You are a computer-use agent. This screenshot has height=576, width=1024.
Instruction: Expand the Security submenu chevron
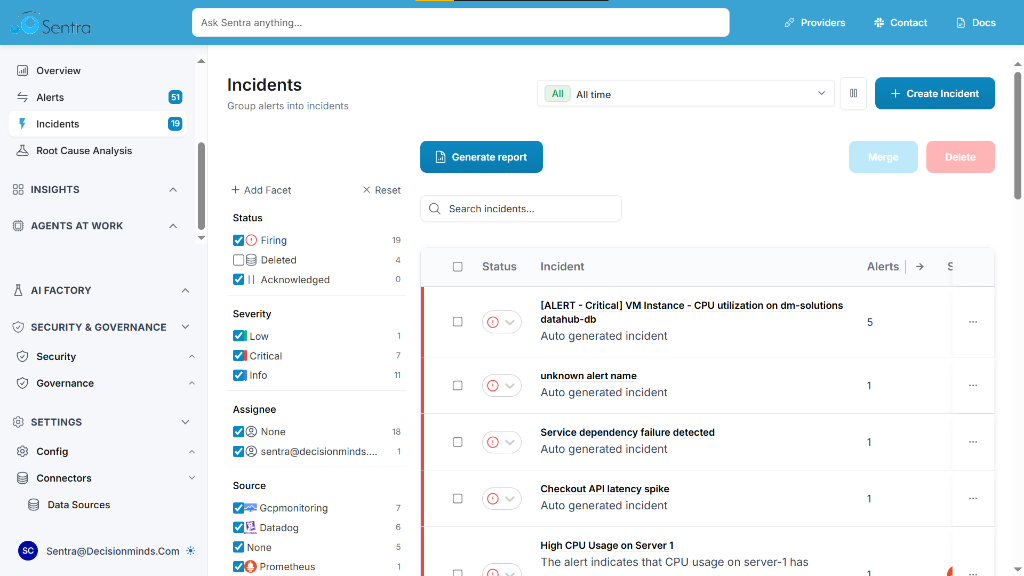pyautogui.click(x=191, y=357)
